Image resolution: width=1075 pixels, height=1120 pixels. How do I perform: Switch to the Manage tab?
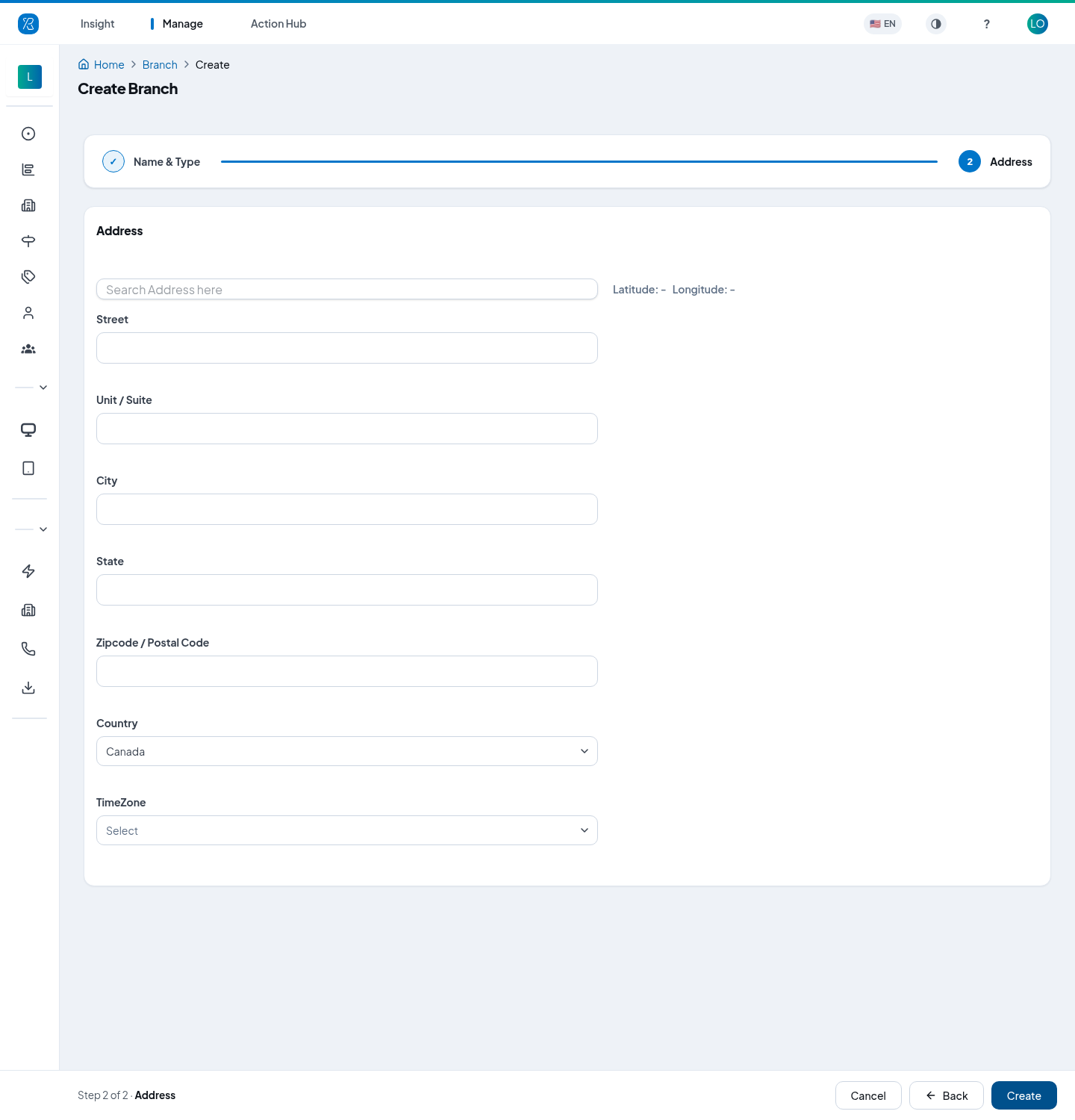pos(183,24)
